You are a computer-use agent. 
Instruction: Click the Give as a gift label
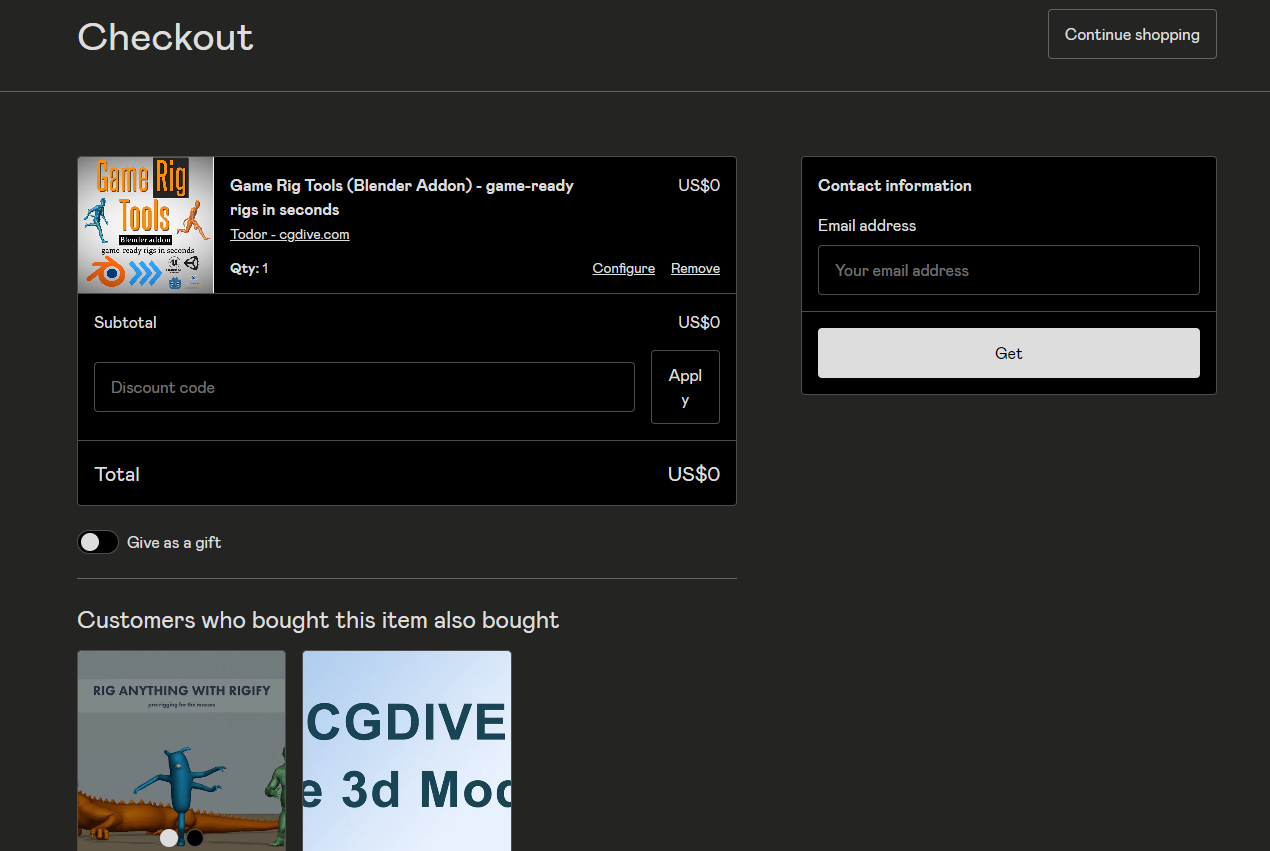[174, 542]
